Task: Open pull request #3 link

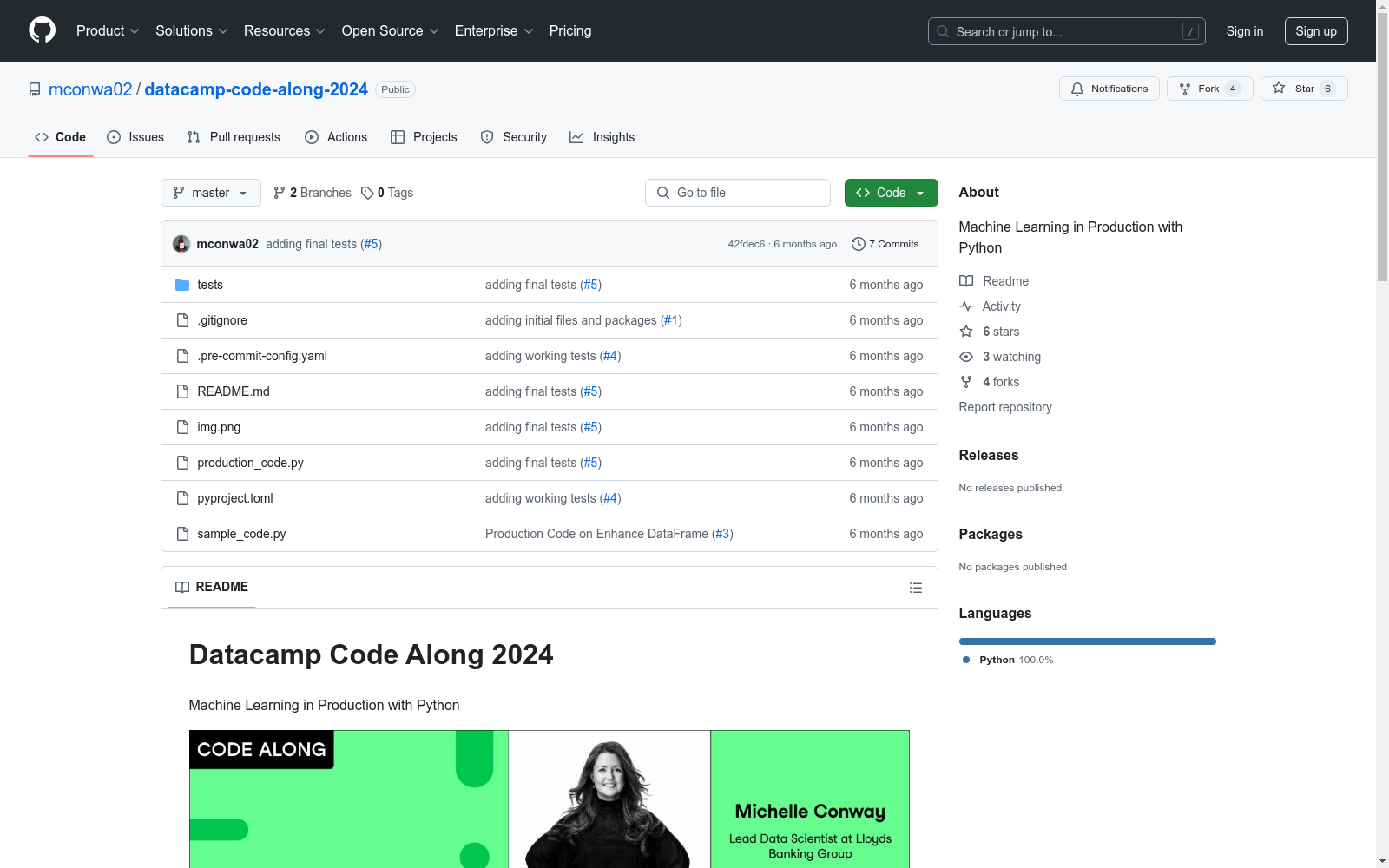Action: coord(722,534)
